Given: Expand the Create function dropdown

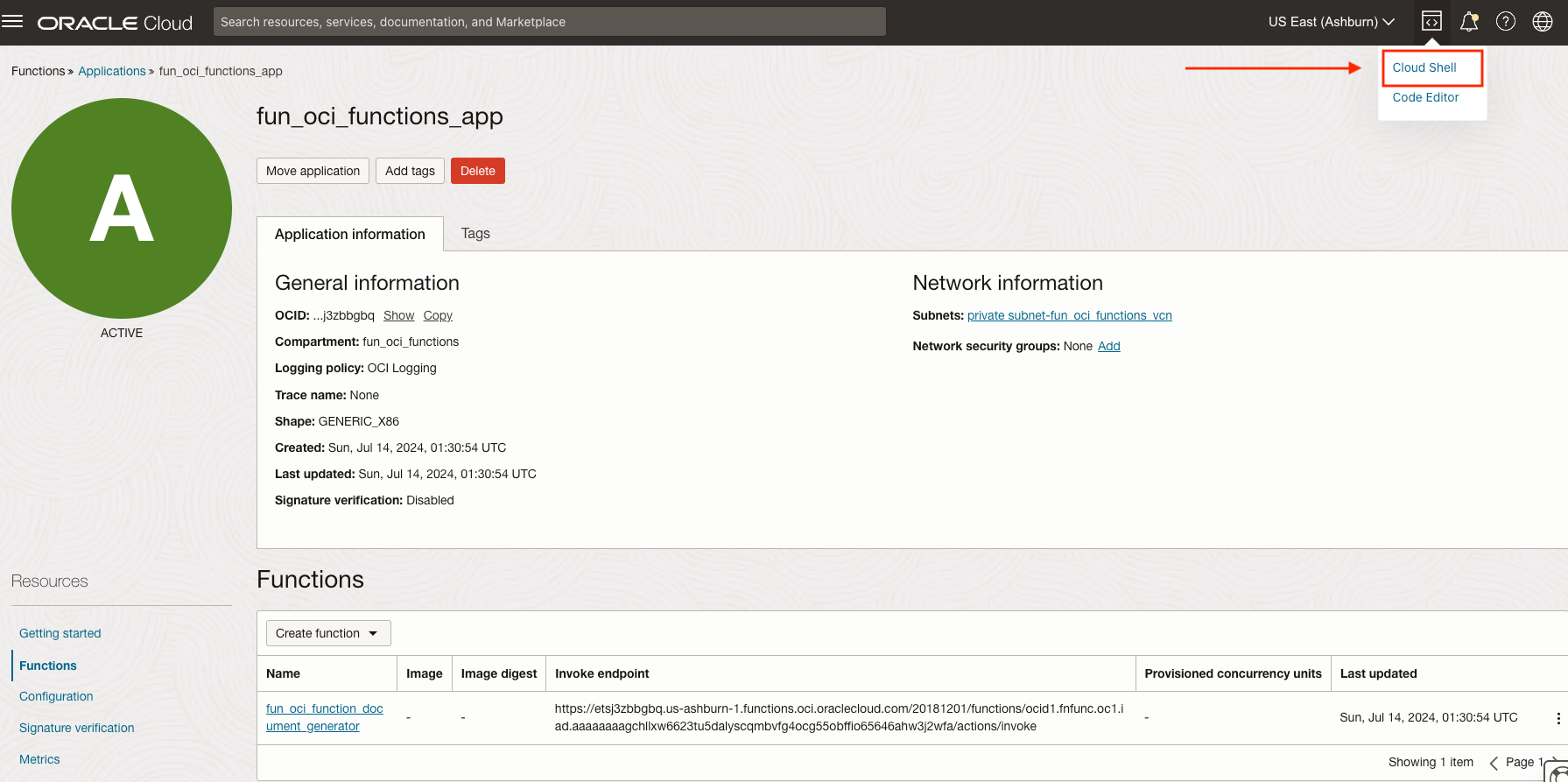Looking at the screenshot, I should click(327, 633).
